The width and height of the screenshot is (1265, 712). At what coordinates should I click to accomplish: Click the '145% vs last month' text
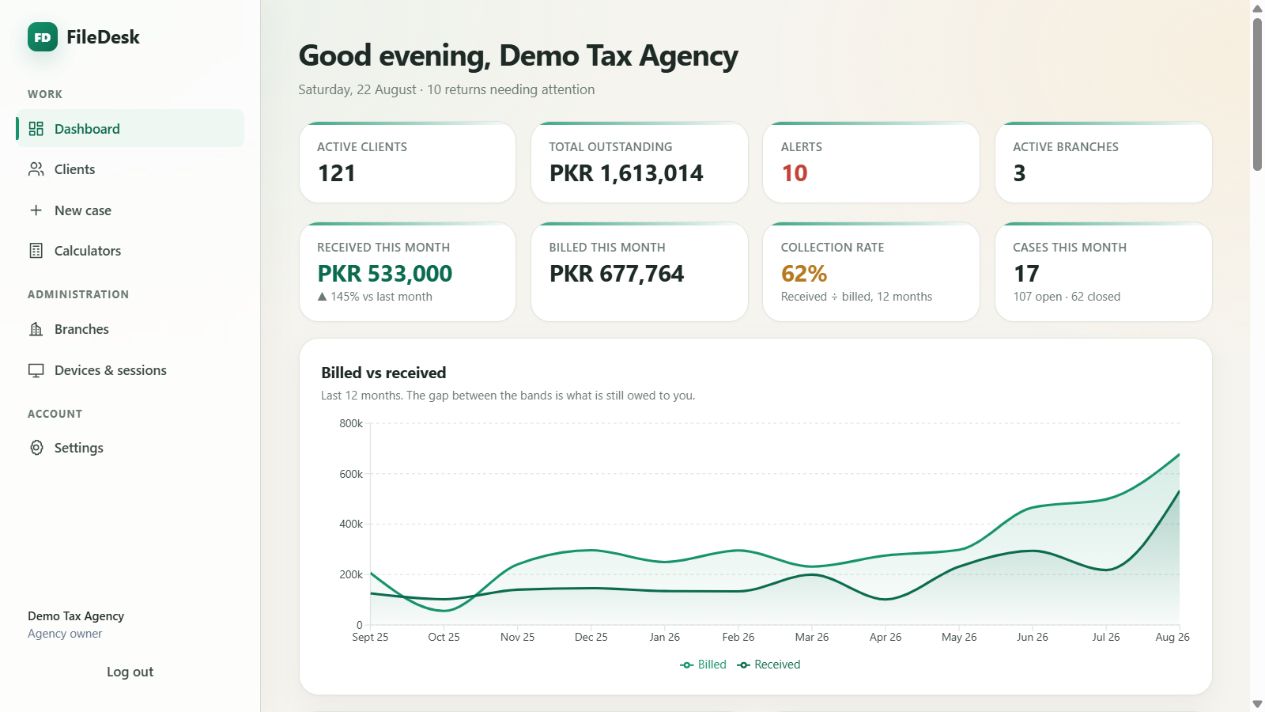point(375,297)
